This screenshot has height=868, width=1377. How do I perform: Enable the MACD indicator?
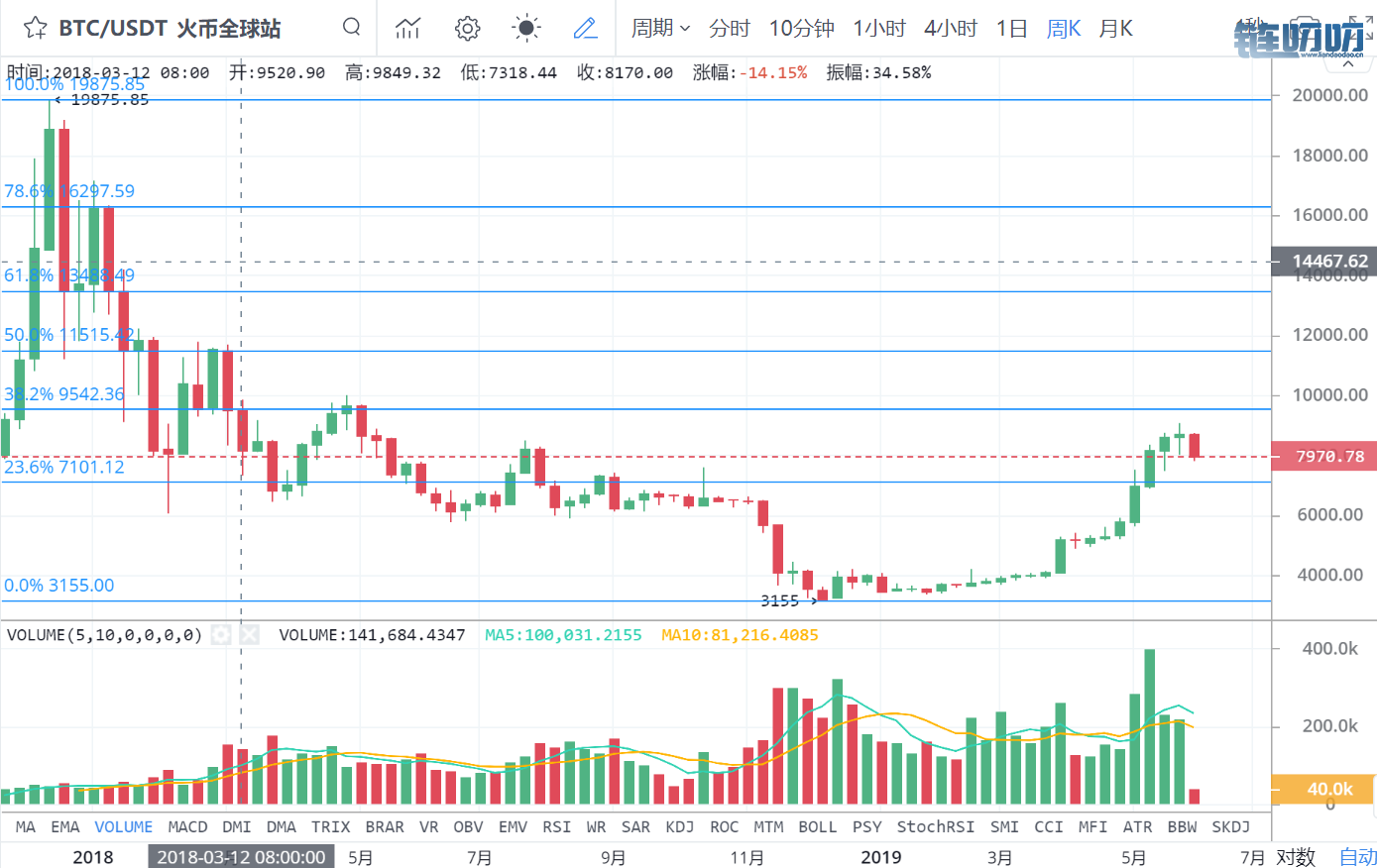pyautogui.click(x=187, y=826)
